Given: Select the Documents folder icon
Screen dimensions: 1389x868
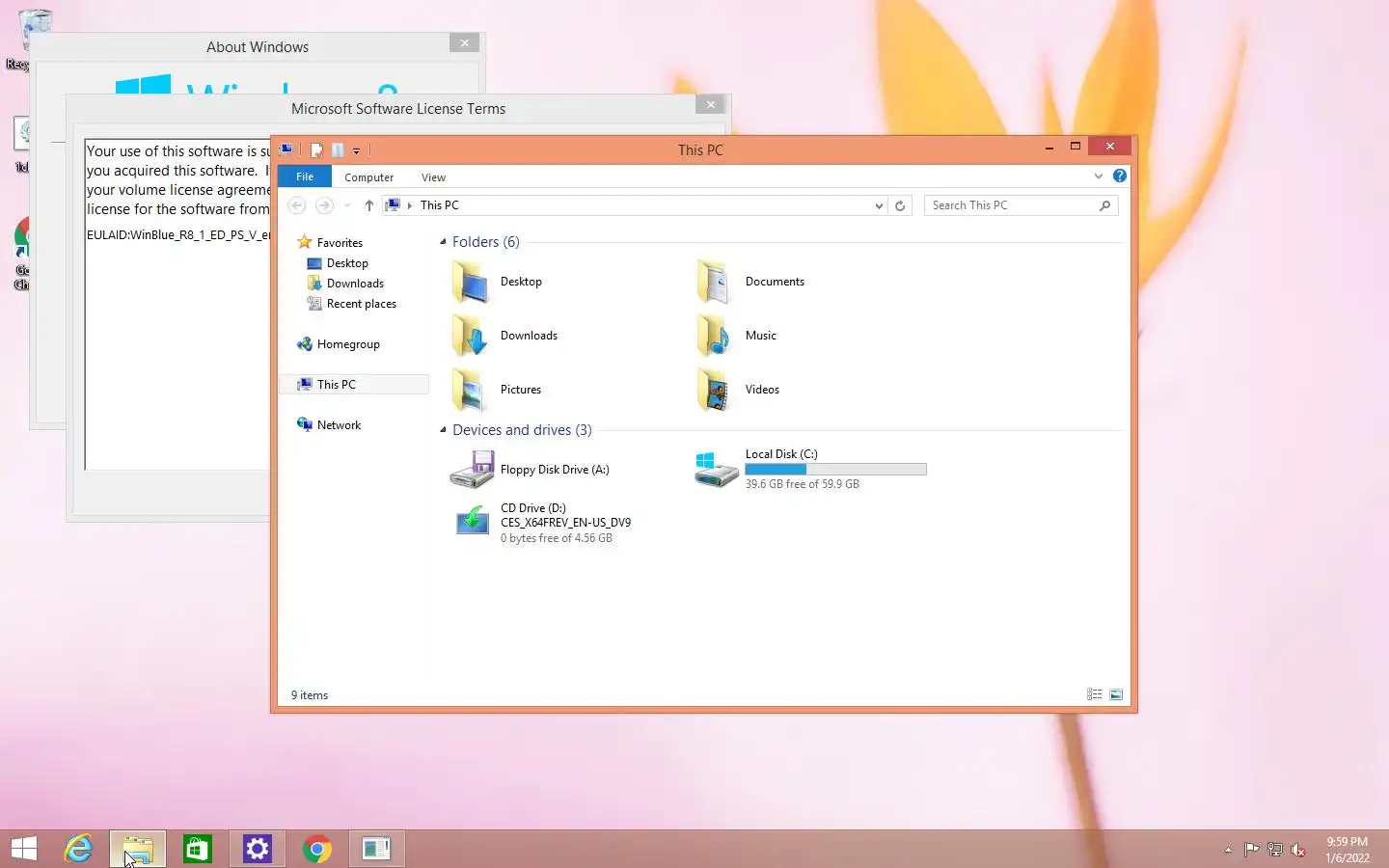Looking at the screenshot, I should click(x=715, y=283).
